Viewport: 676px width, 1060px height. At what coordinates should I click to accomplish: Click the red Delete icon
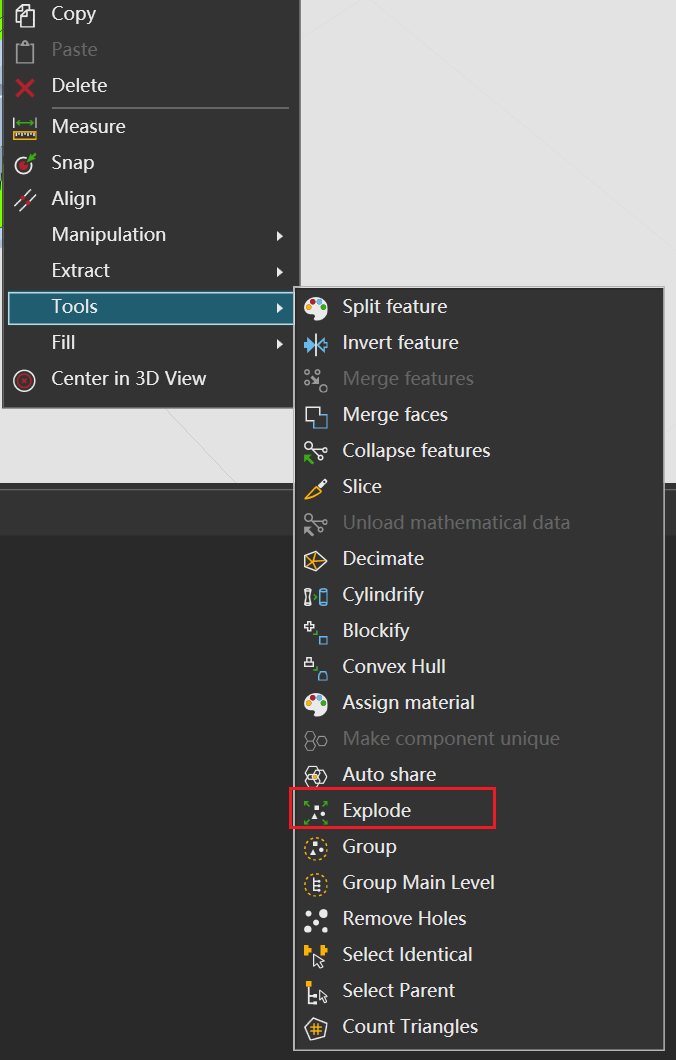[25, 87]
